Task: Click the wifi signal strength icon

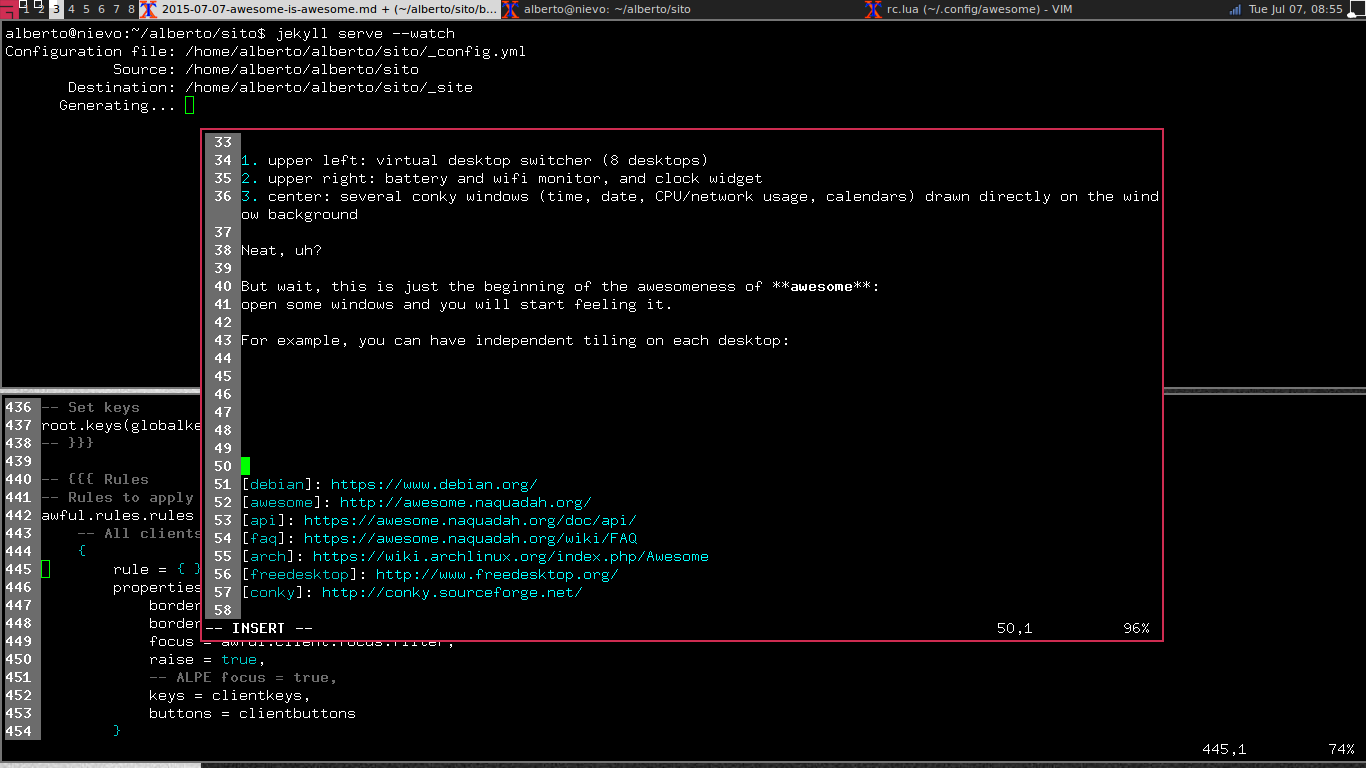Action: pos(1237,9)
